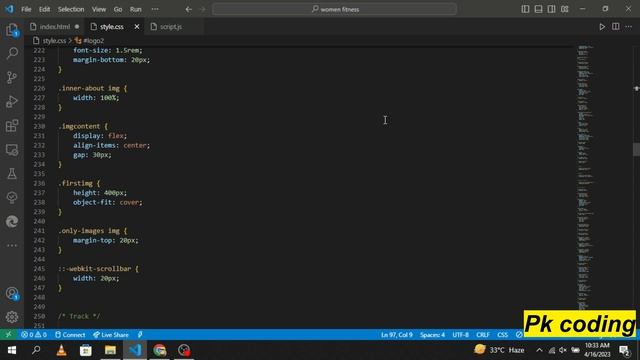
Task: Open the Edit menu
Action: tap(44, 9)
